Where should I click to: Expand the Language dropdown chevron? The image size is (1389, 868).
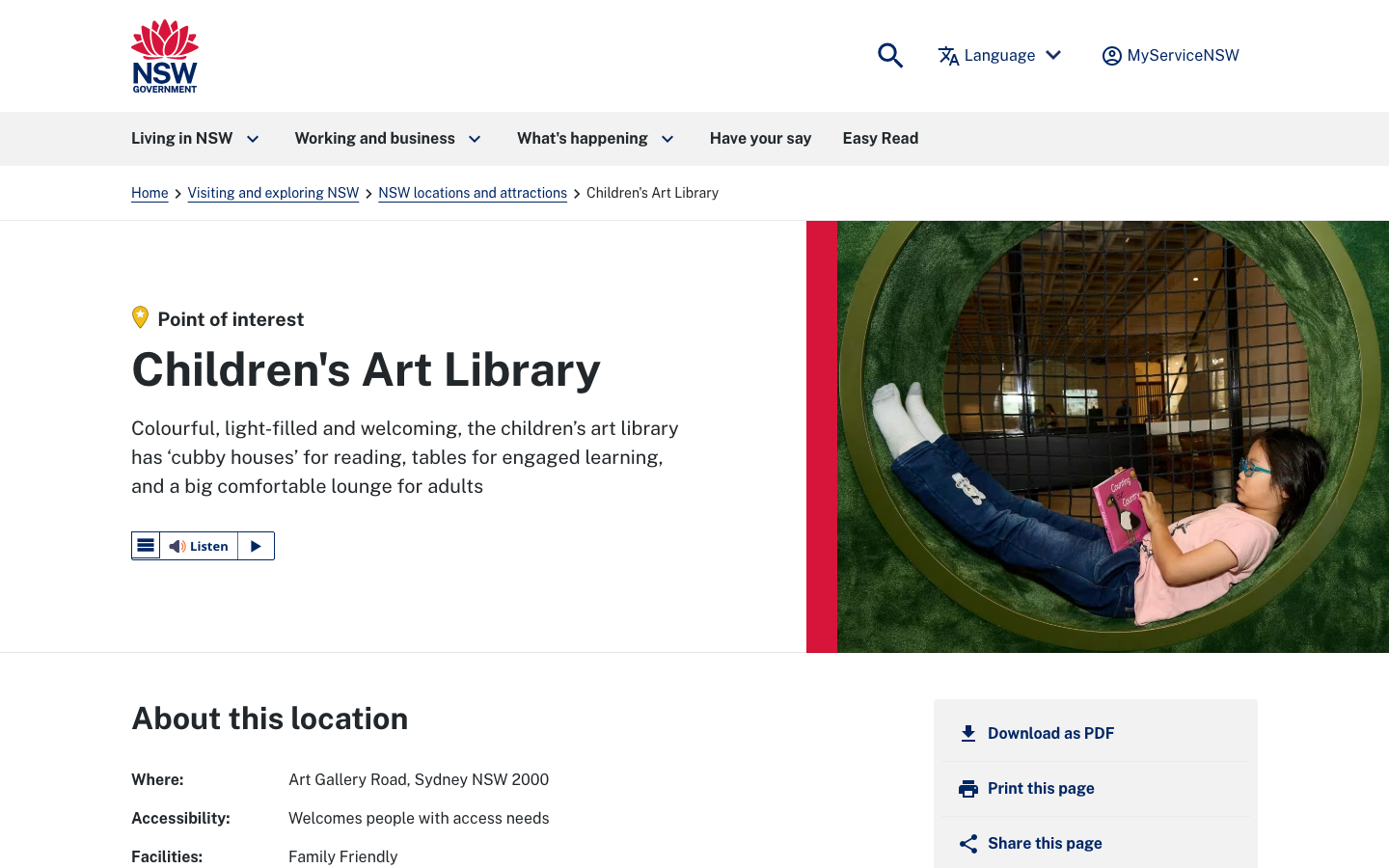point(1053,55)
